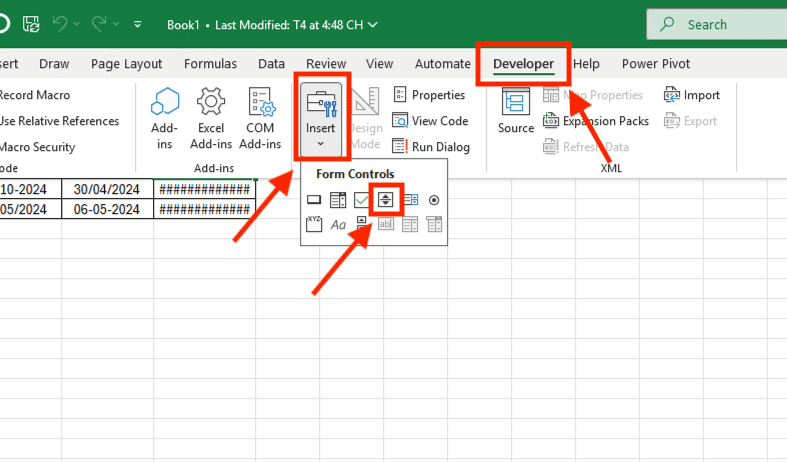Click the Redo arrow

(99, 24)
